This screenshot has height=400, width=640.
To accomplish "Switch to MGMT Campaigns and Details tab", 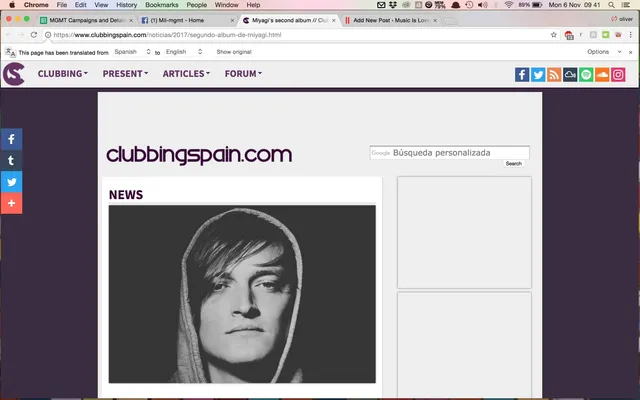I will coord(87,20).
